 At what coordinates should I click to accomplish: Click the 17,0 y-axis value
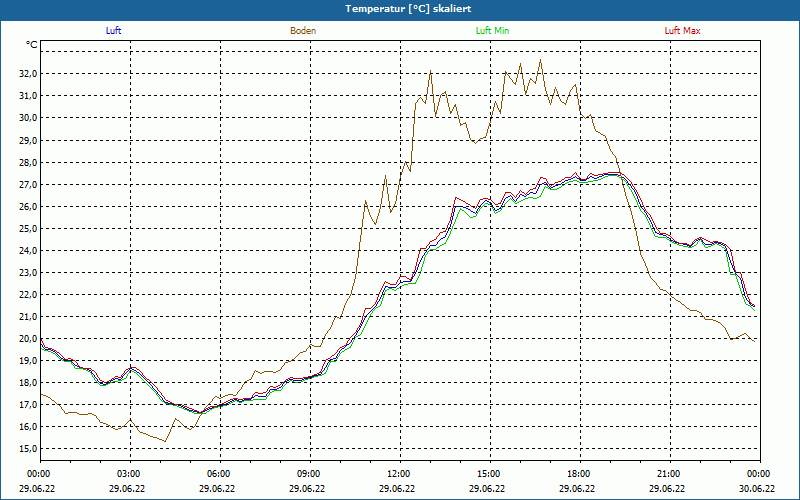pyautogui.click(x=28, y=405)
